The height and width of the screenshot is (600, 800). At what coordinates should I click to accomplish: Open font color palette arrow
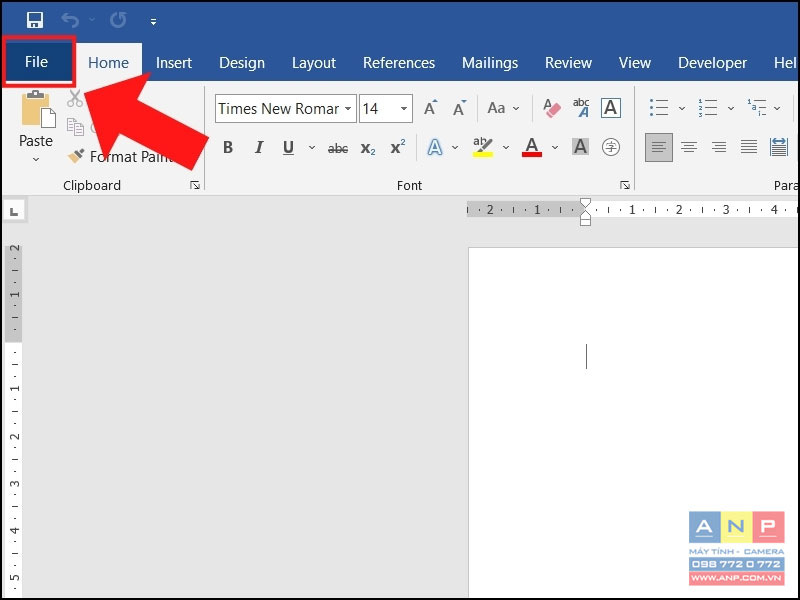pos(555,148)
